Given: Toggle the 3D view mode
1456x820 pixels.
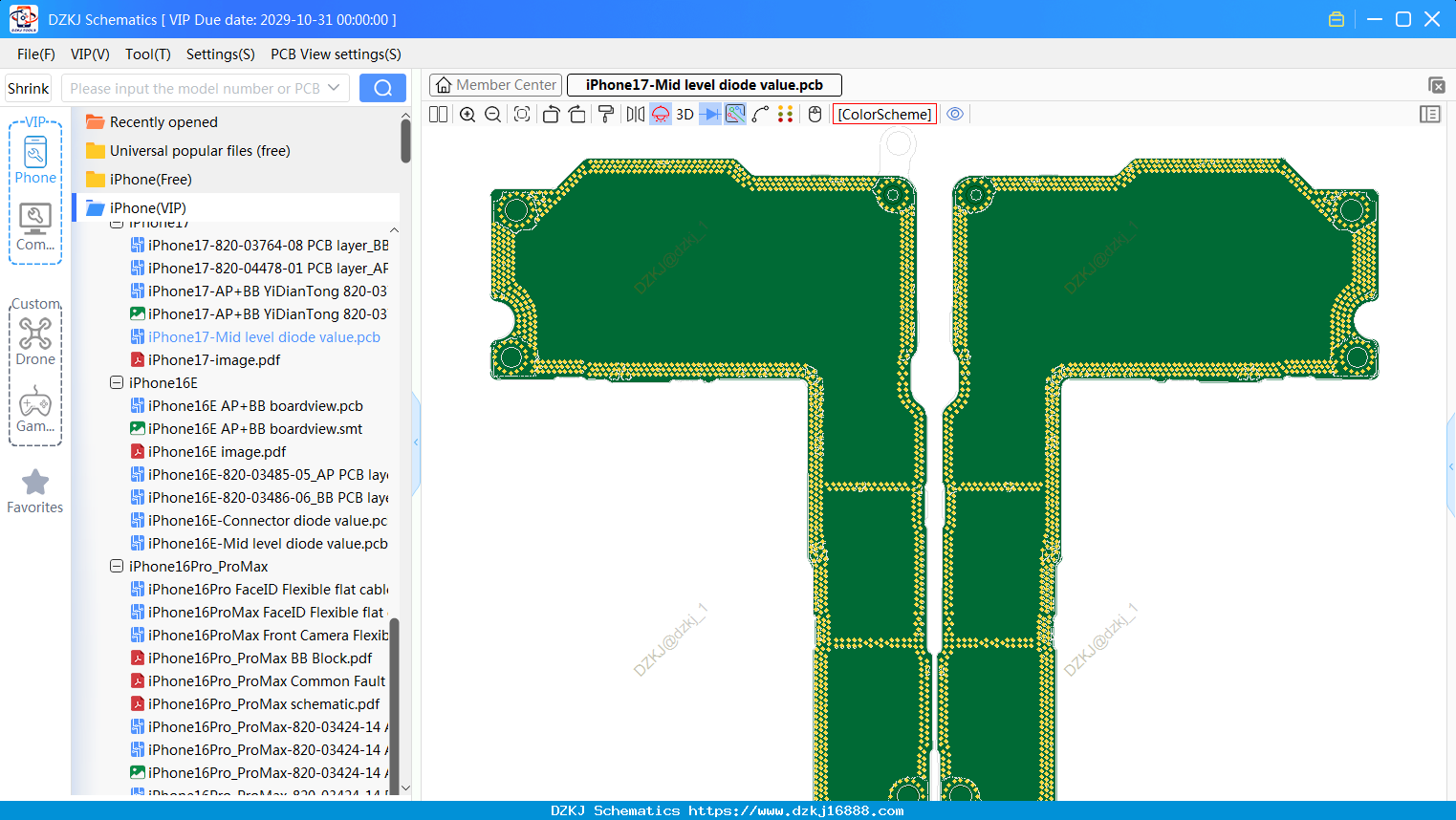Looking at the screenshot, I should point(685,115).
